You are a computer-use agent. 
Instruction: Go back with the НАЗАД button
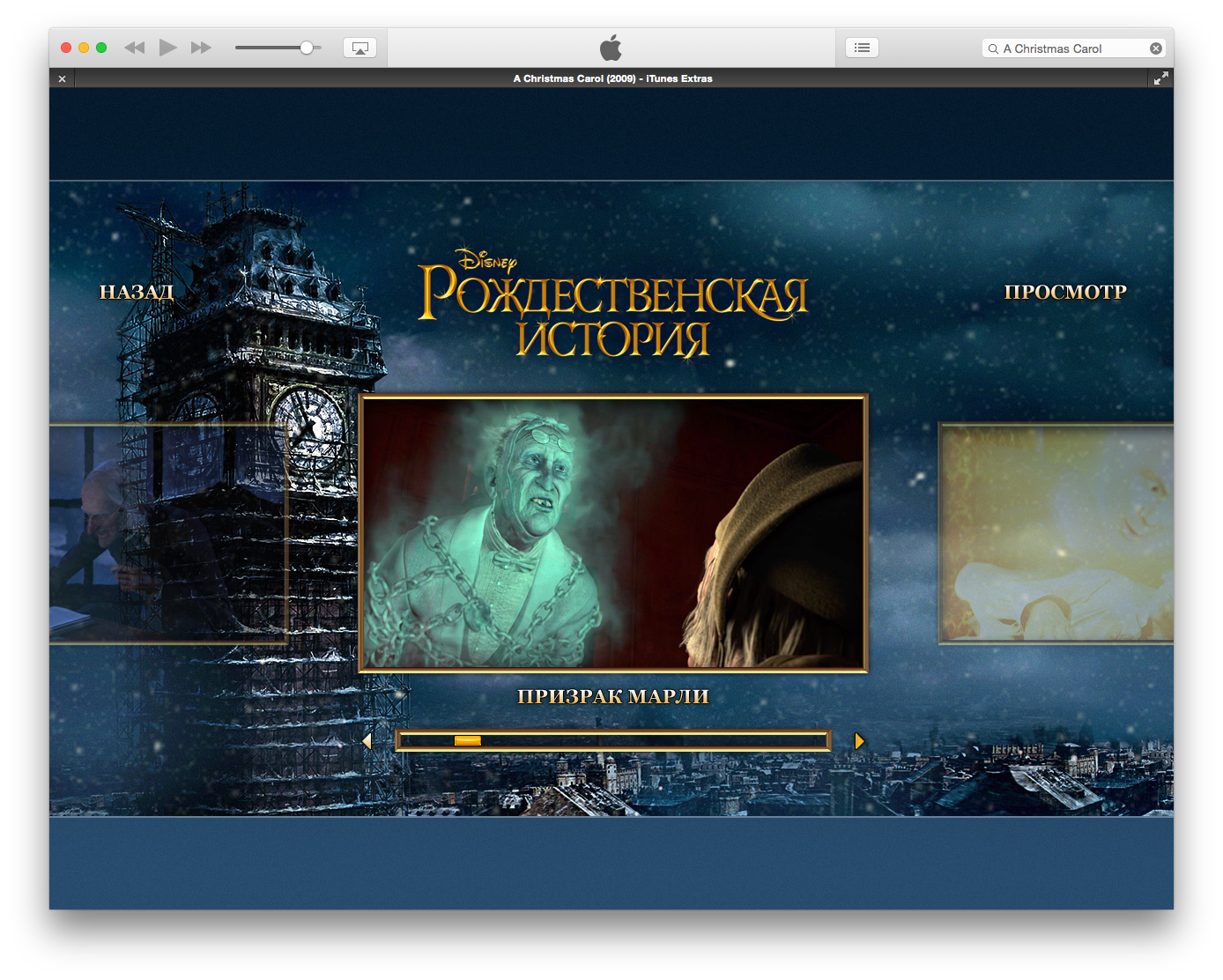(x=137, y=292)
